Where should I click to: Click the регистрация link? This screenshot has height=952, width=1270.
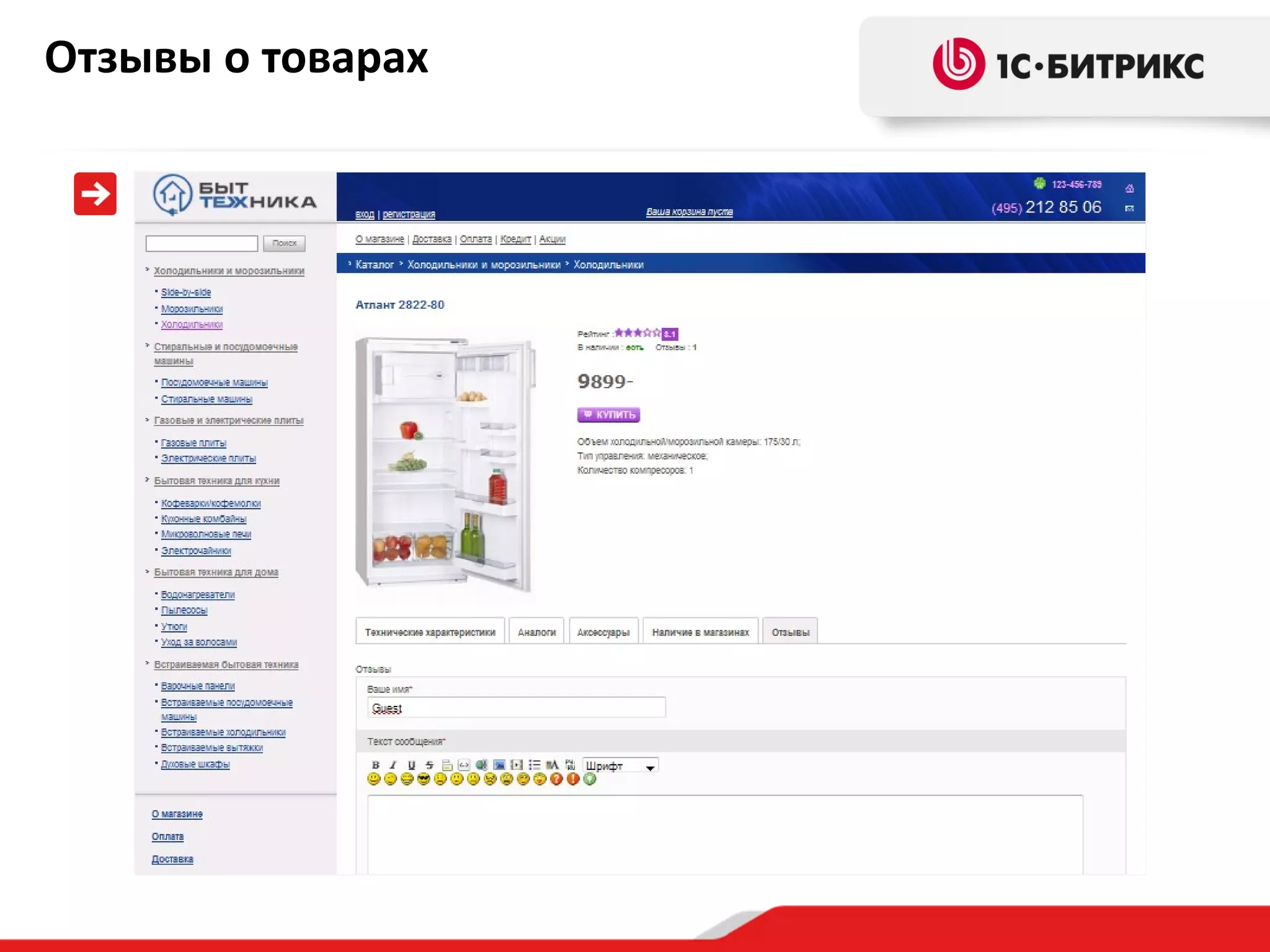[409, 214]
